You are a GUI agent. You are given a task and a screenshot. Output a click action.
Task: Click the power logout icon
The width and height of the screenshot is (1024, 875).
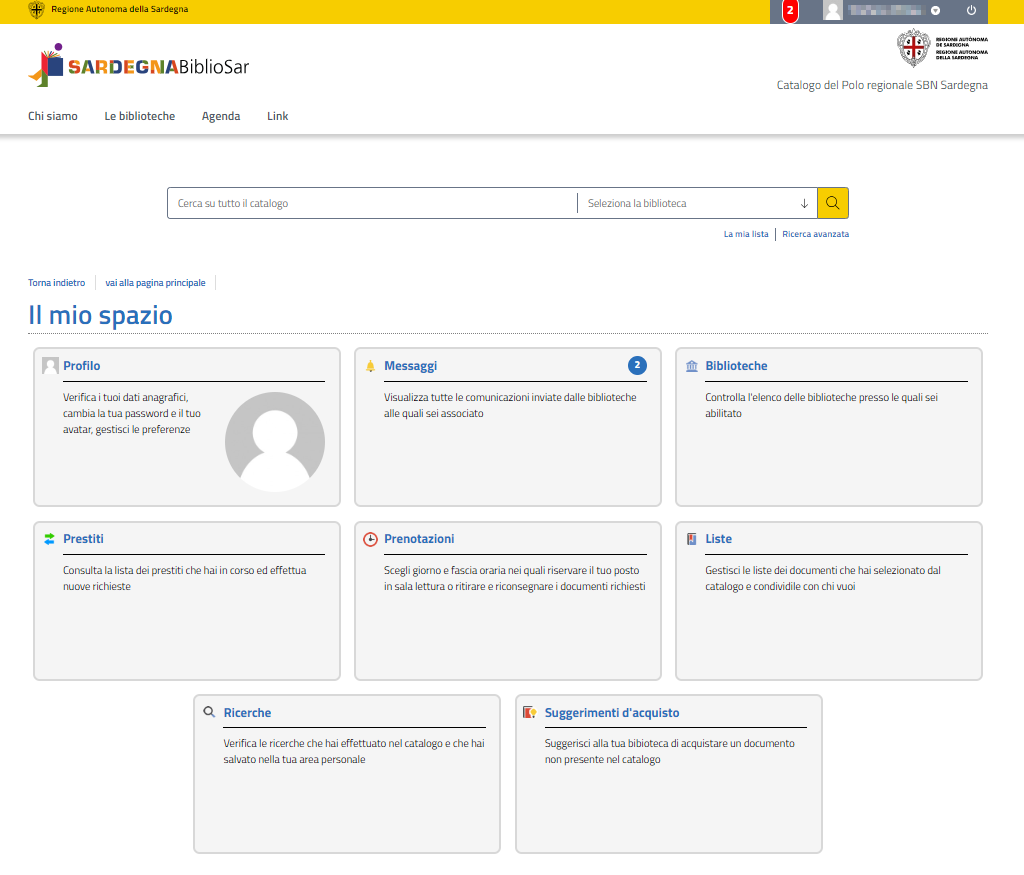click(970, 11)
